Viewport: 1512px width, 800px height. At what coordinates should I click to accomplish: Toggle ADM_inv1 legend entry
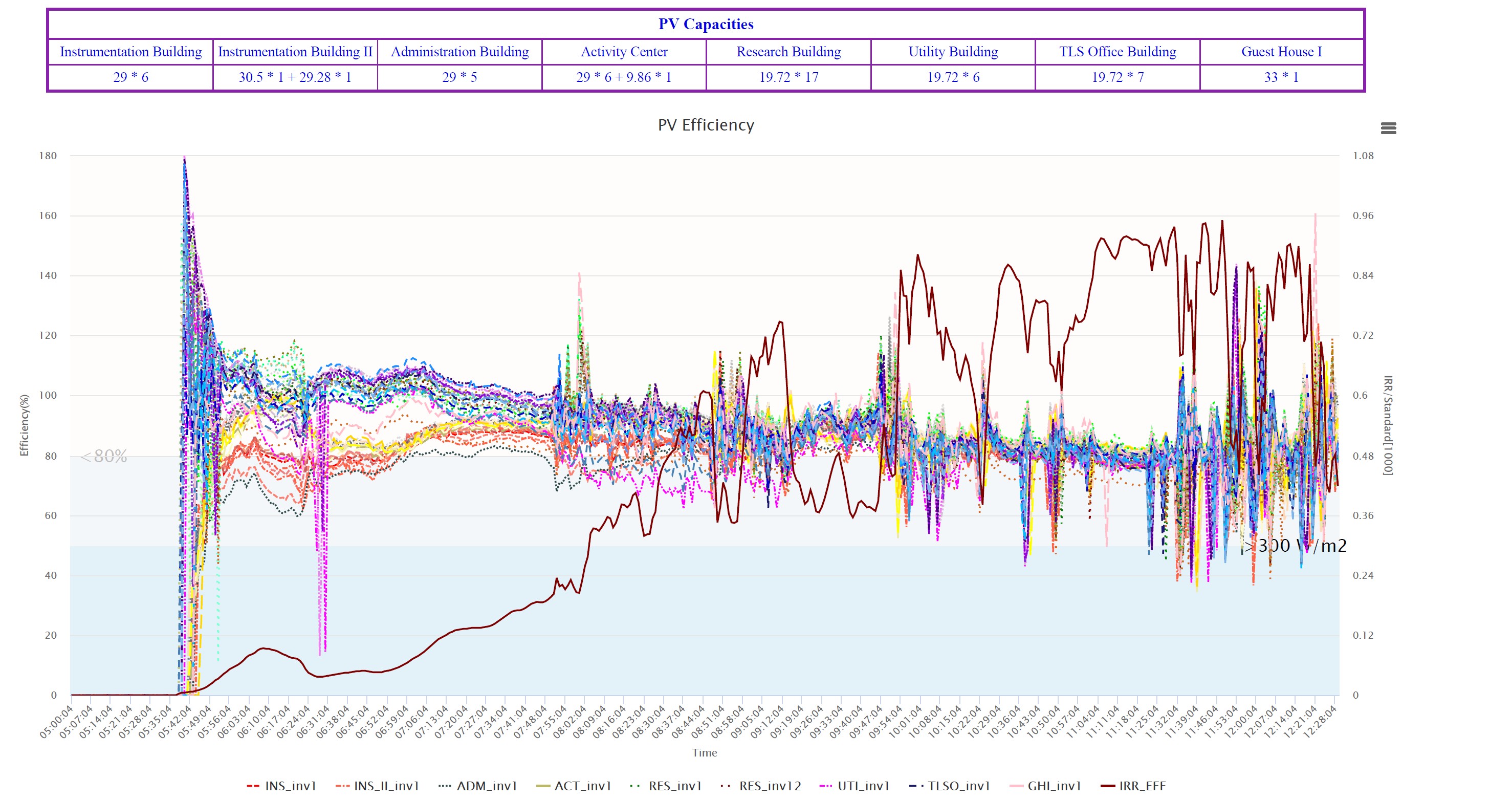coord(486,785)
